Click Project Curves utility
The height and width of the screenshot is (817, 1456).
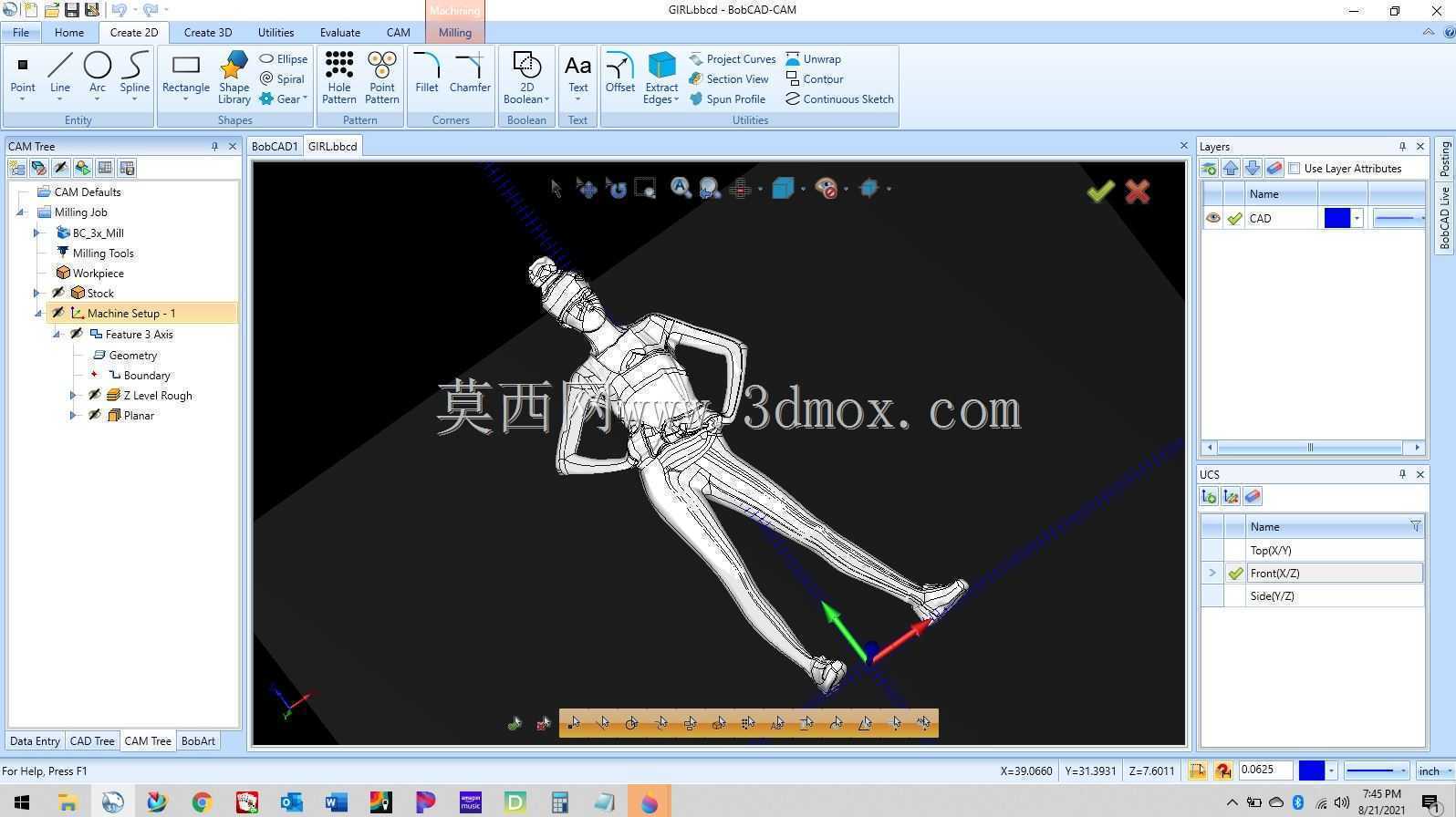pos(733,59)
